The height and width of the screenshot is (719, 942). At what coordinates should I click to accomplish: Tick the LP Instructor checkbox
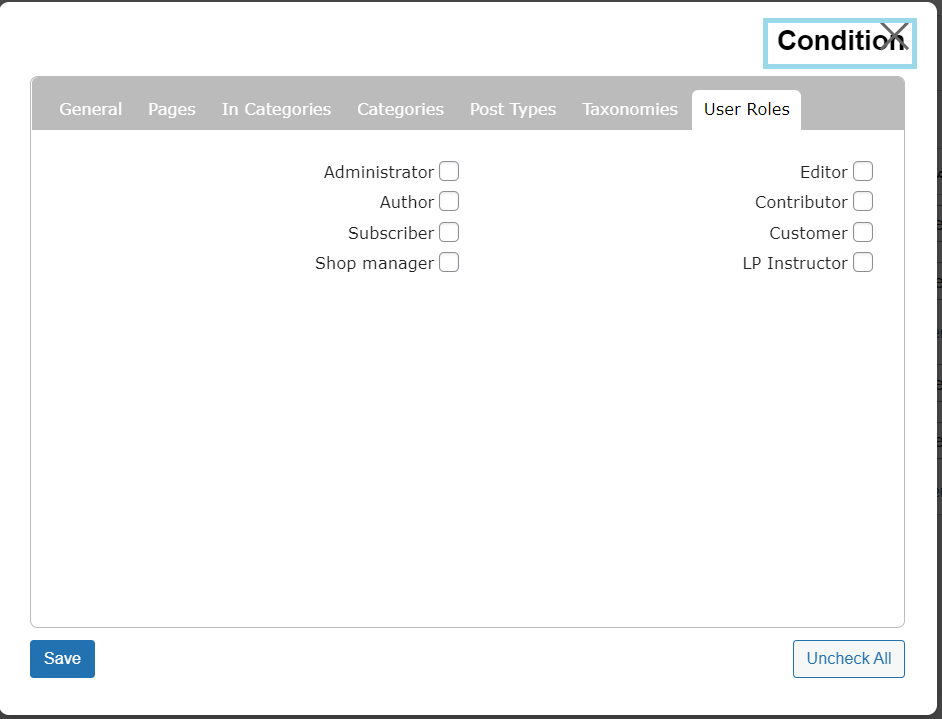863,263
